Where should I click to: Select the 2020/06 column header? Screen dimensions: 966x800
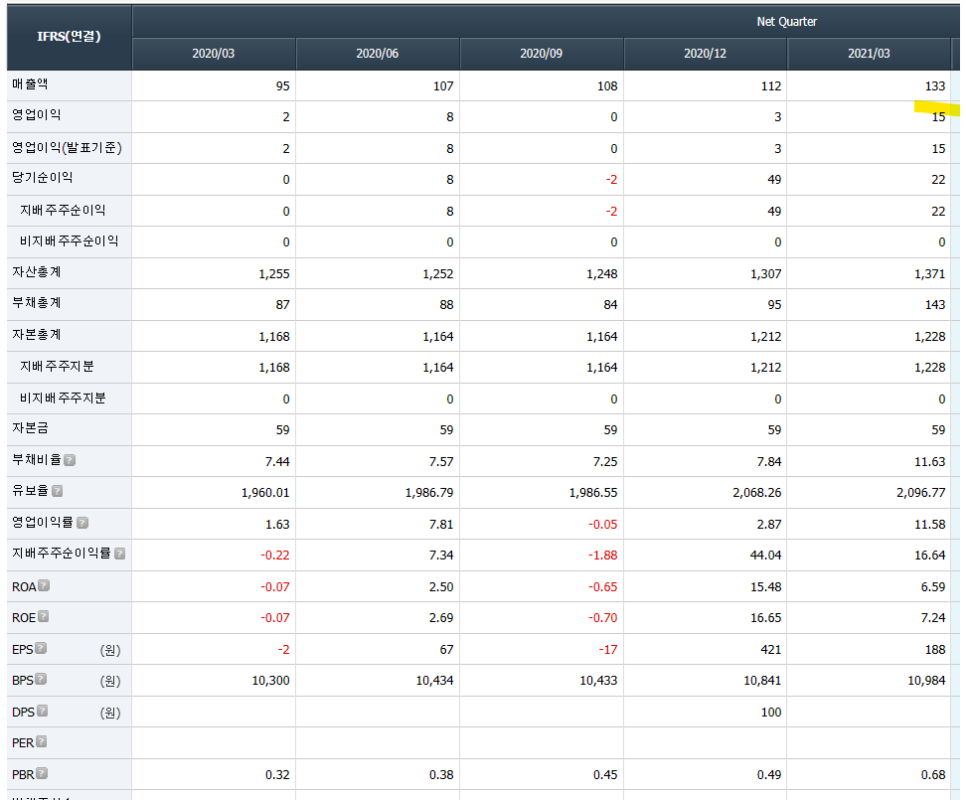pos(377,54)
